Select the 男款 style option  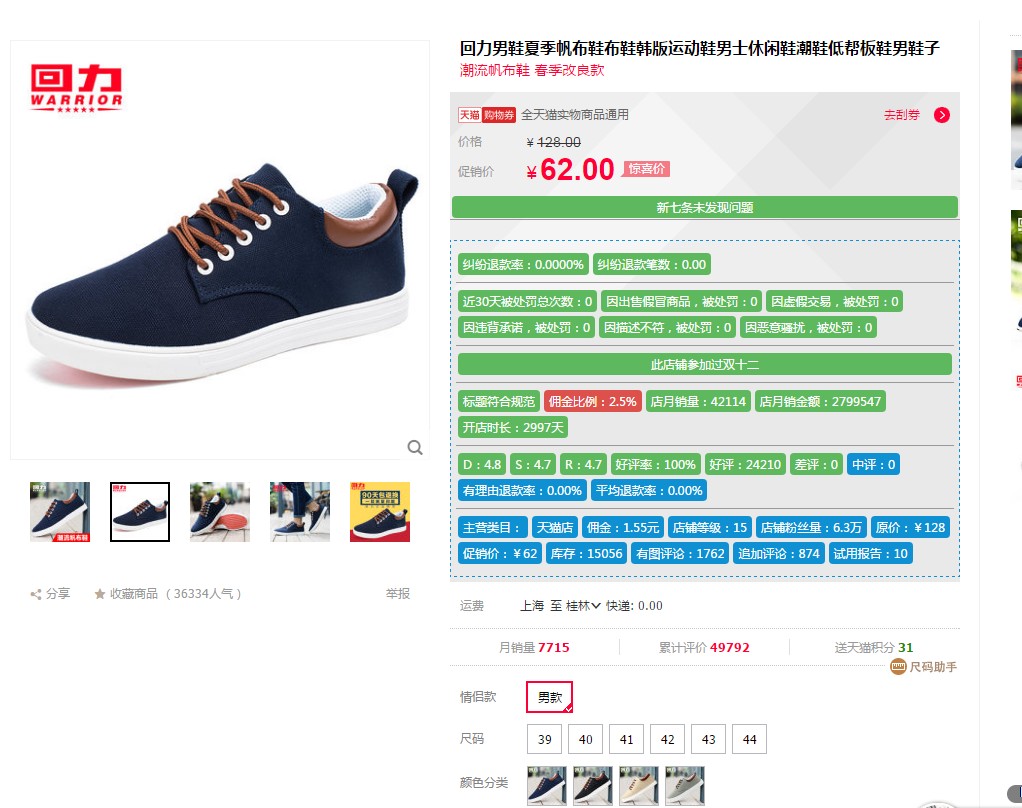[x=549, y=697]
